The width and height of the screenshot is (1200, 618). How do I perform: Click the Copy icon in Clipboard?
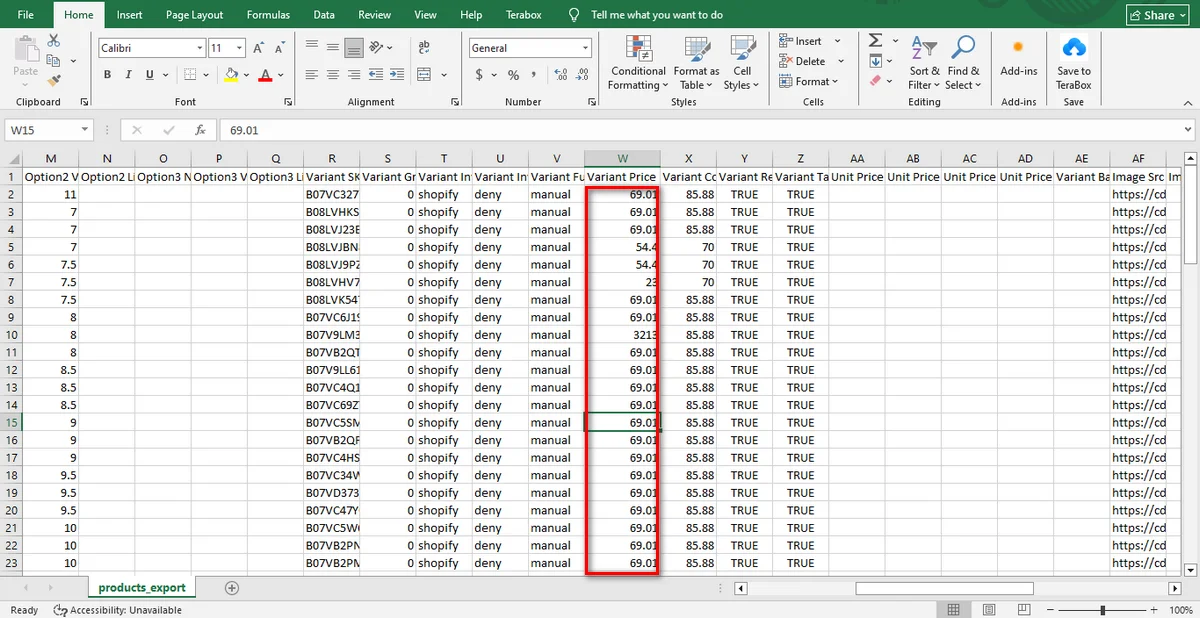tap(54, 60)
